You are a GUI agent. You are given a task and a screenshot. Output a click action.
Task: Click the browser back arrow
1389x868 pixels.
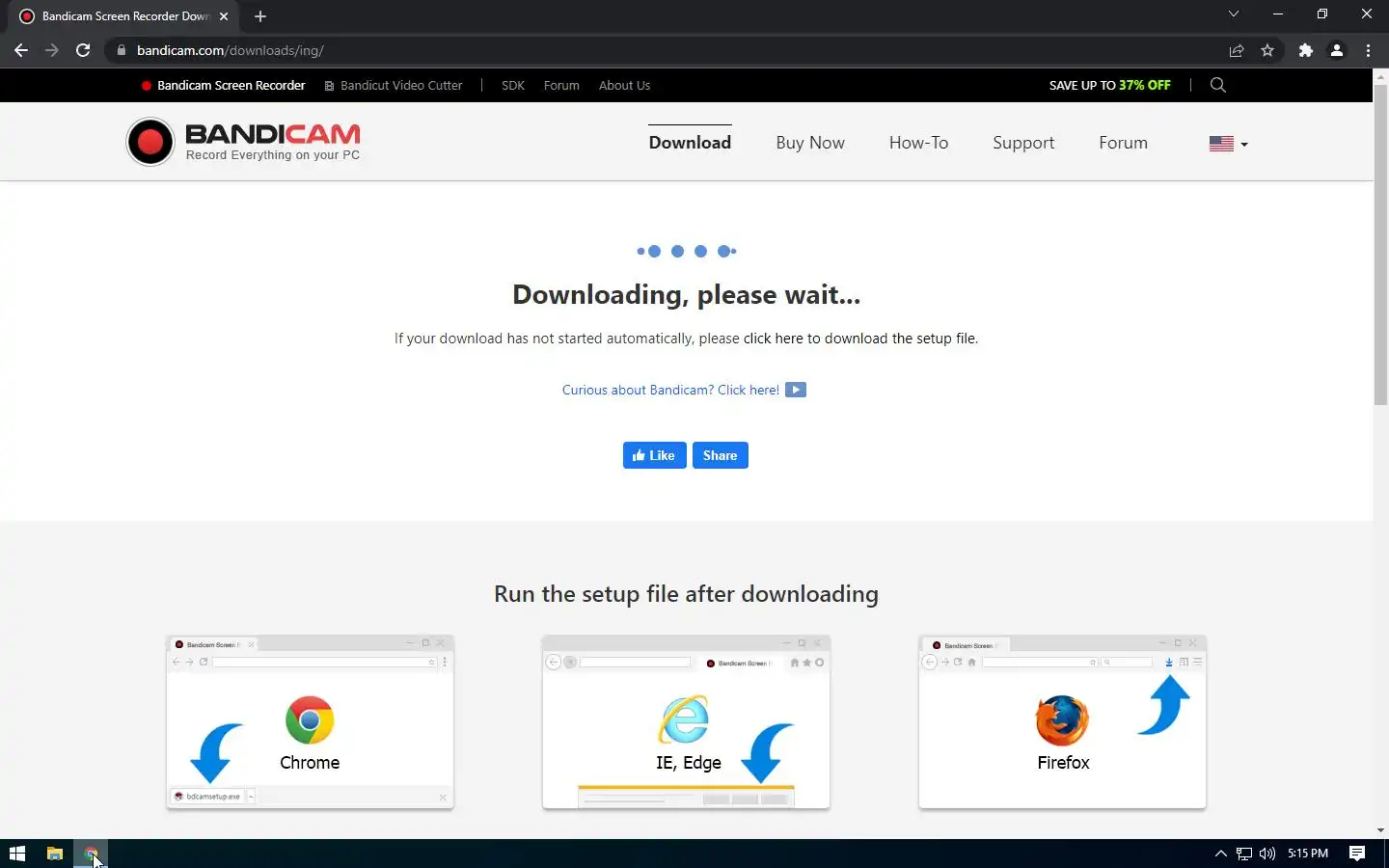21,50
